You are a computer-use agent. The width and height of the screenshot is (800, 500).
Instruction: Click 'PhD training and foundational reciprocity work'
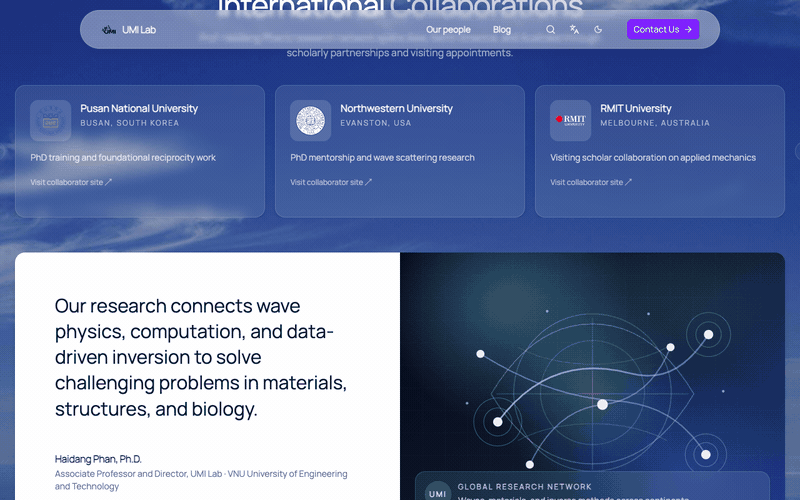click(123, 158)
